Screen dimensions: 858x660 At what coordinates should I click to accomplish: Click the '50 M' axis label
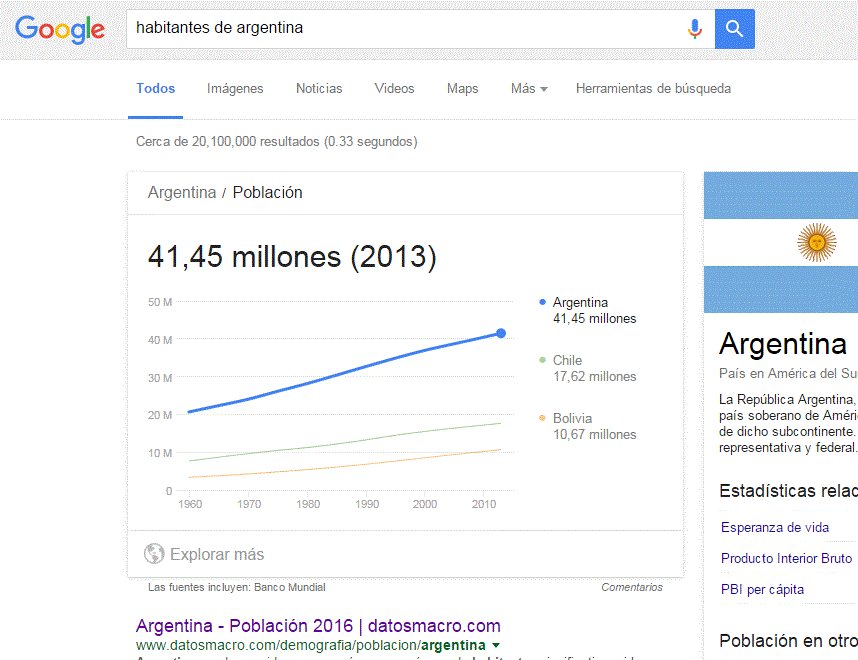pos(160,302)
